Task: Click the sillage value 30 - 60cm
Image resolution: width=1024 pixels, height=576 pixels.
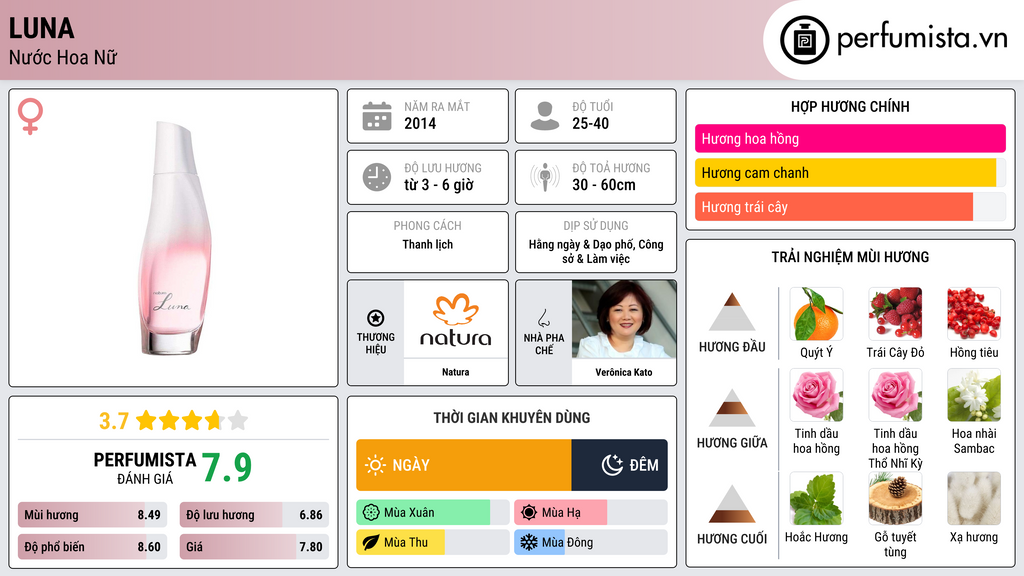Action: tap(603, 185)
